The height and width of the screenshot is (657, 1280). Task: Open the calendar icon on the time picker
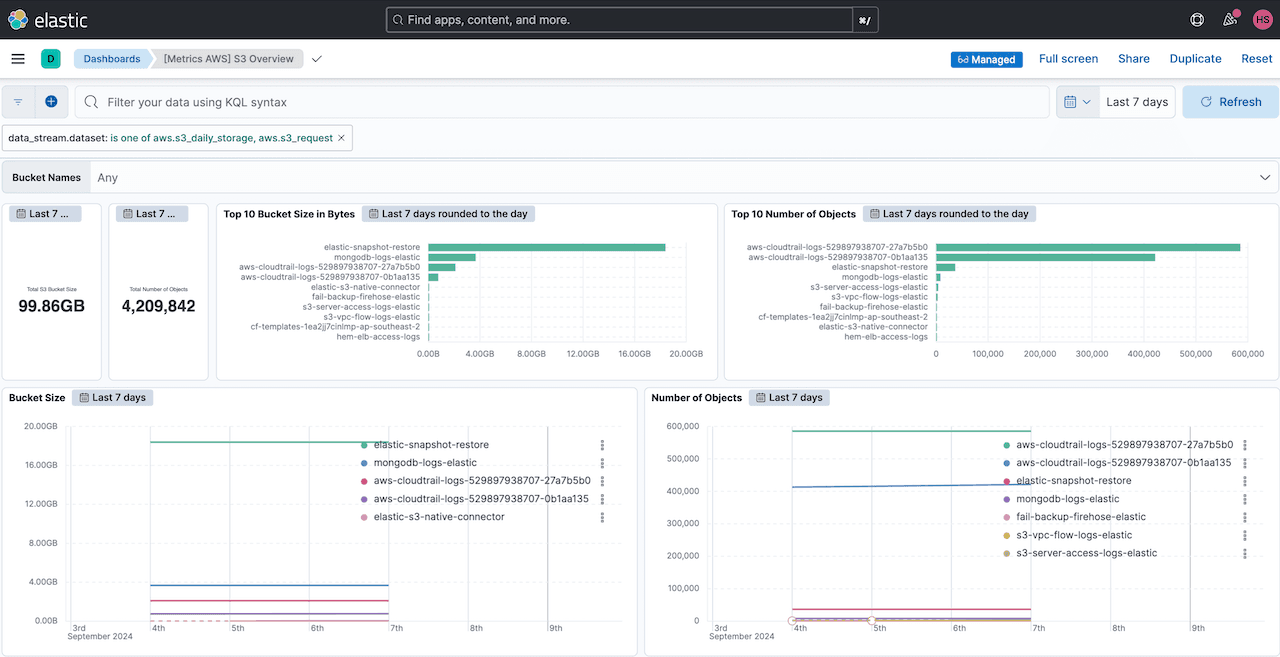[x=1077, y=101]
